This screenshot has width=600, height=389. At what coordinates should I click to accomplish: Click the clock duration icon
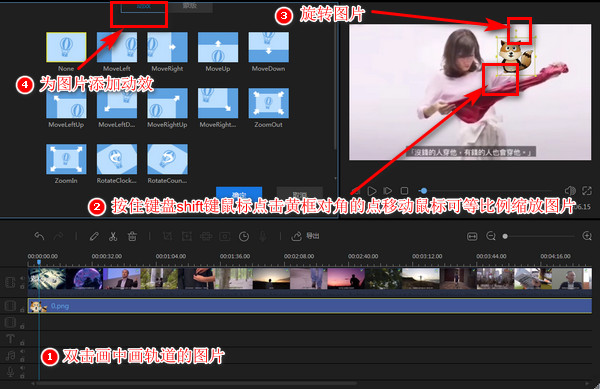point(244,237)
